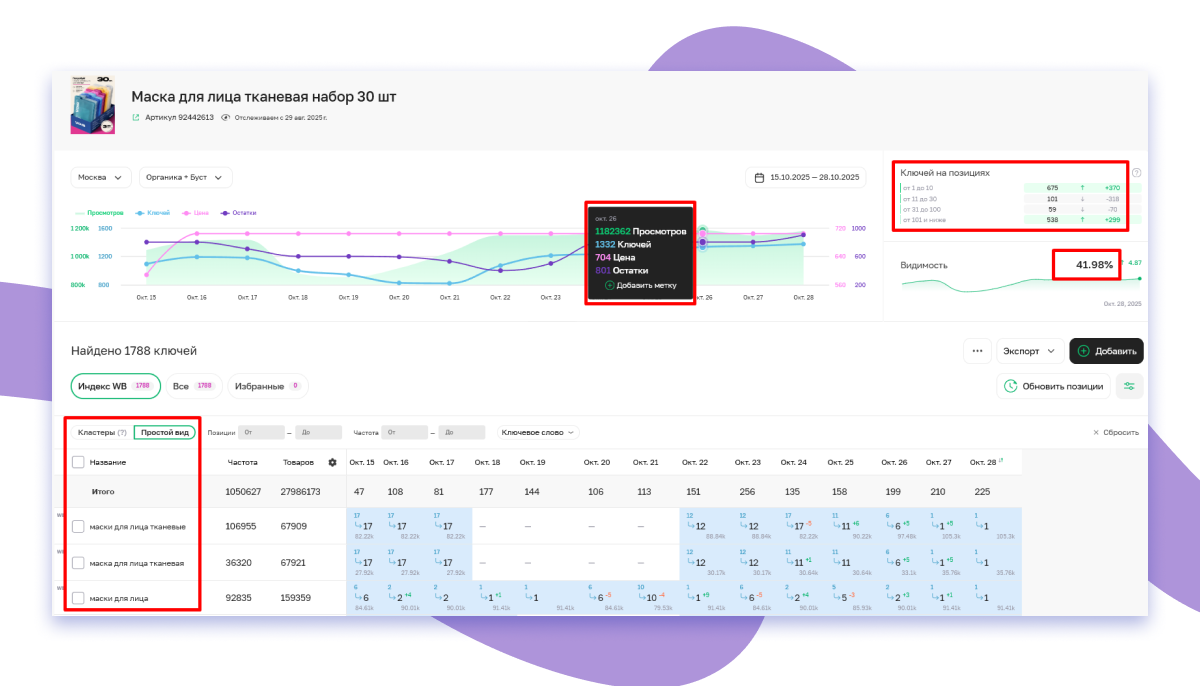
Task: Open article external link icon
Action: click(x=136, y=117)
